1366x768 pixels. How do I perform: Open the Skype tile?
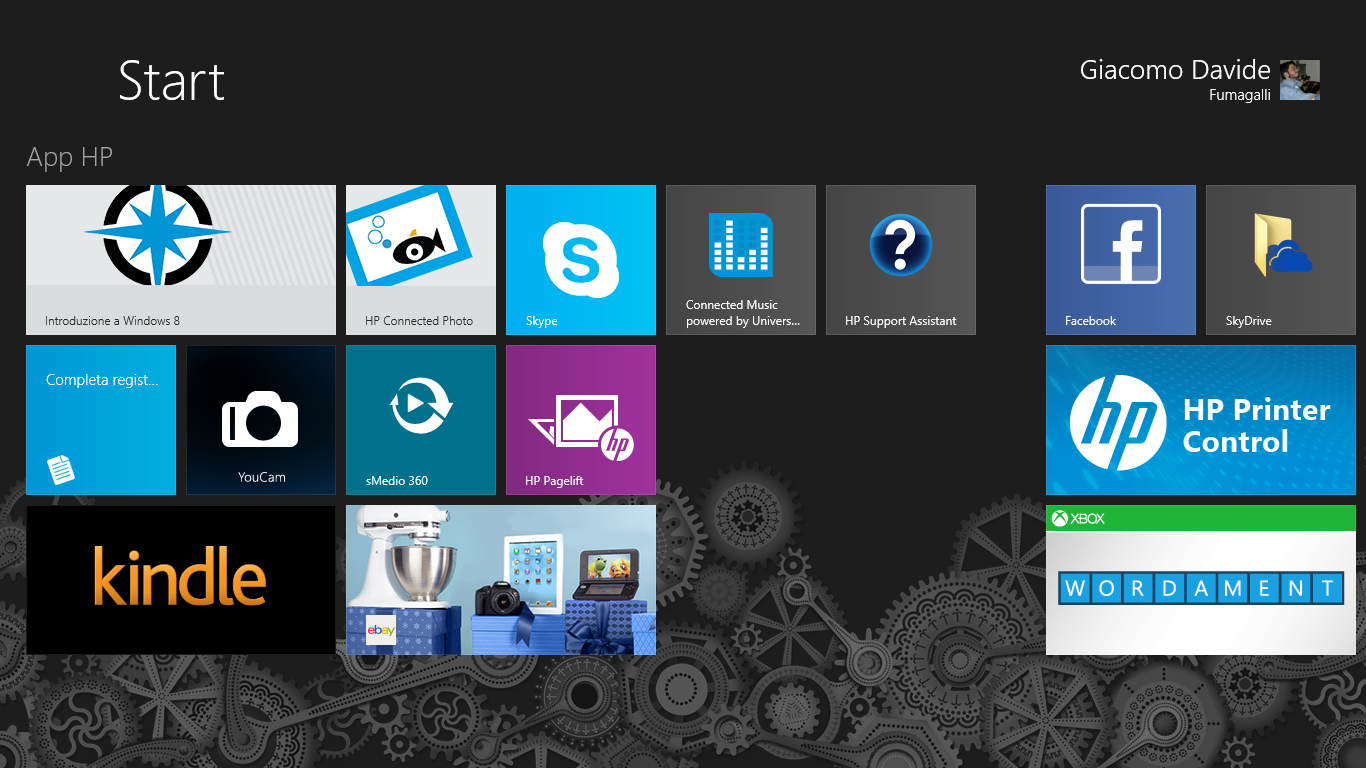581,260
